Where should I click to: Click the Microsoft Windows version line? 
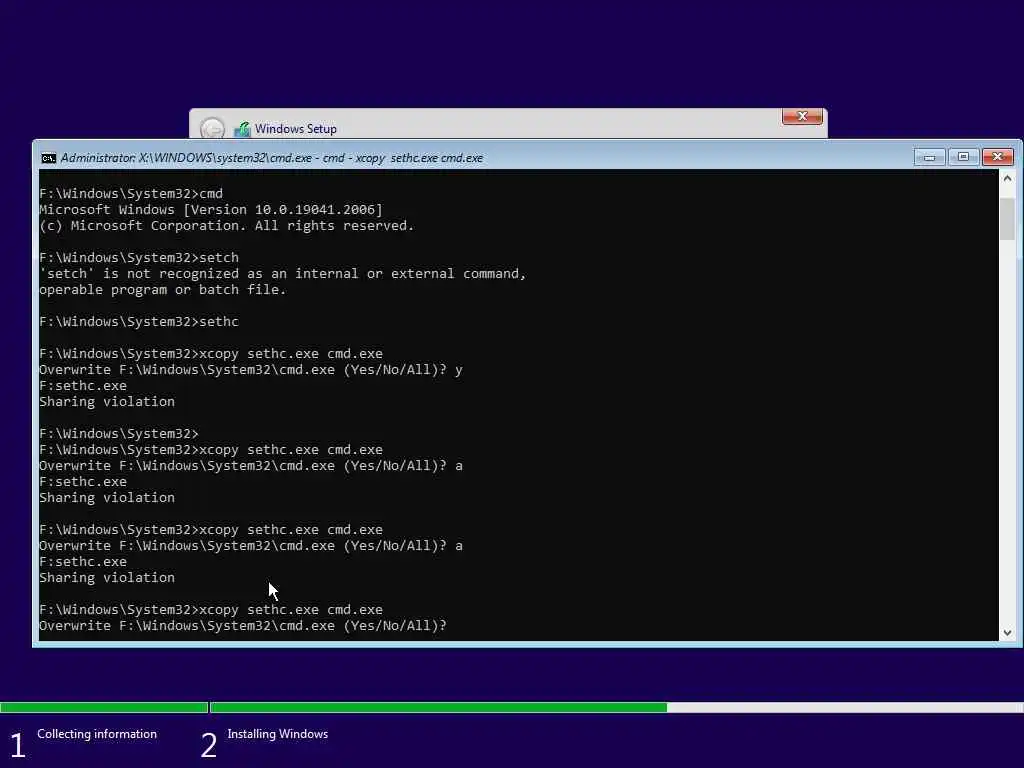coord(211,210)
